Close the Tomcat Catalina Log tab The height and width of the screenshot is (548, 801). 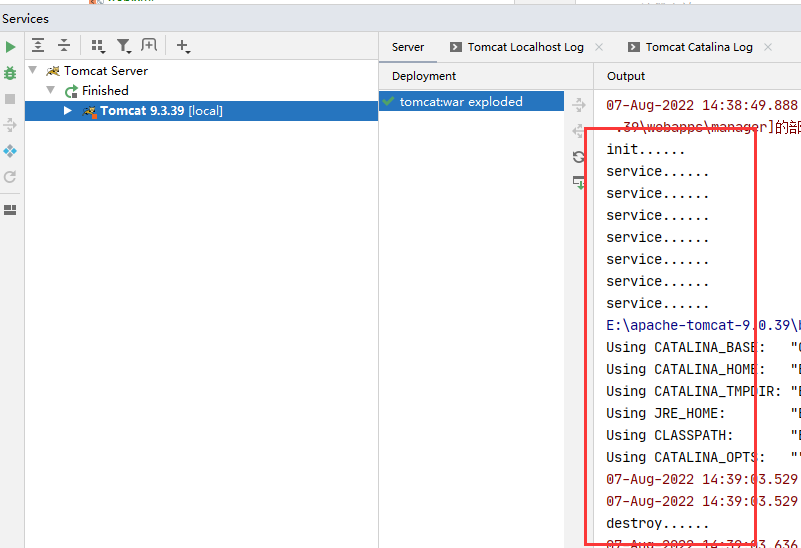[x=767, y=47]
